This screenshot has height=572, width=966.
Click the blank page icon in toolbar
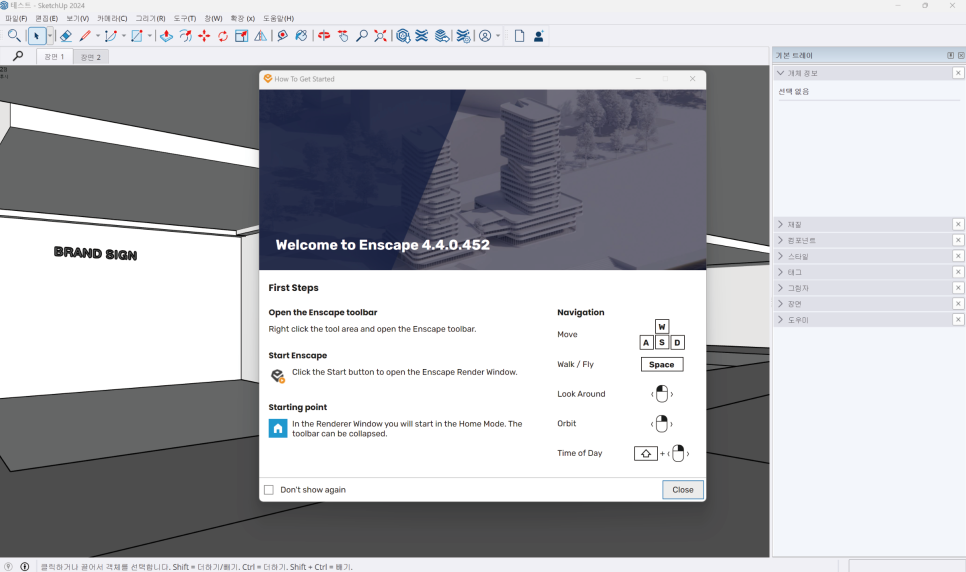(519, 36)
